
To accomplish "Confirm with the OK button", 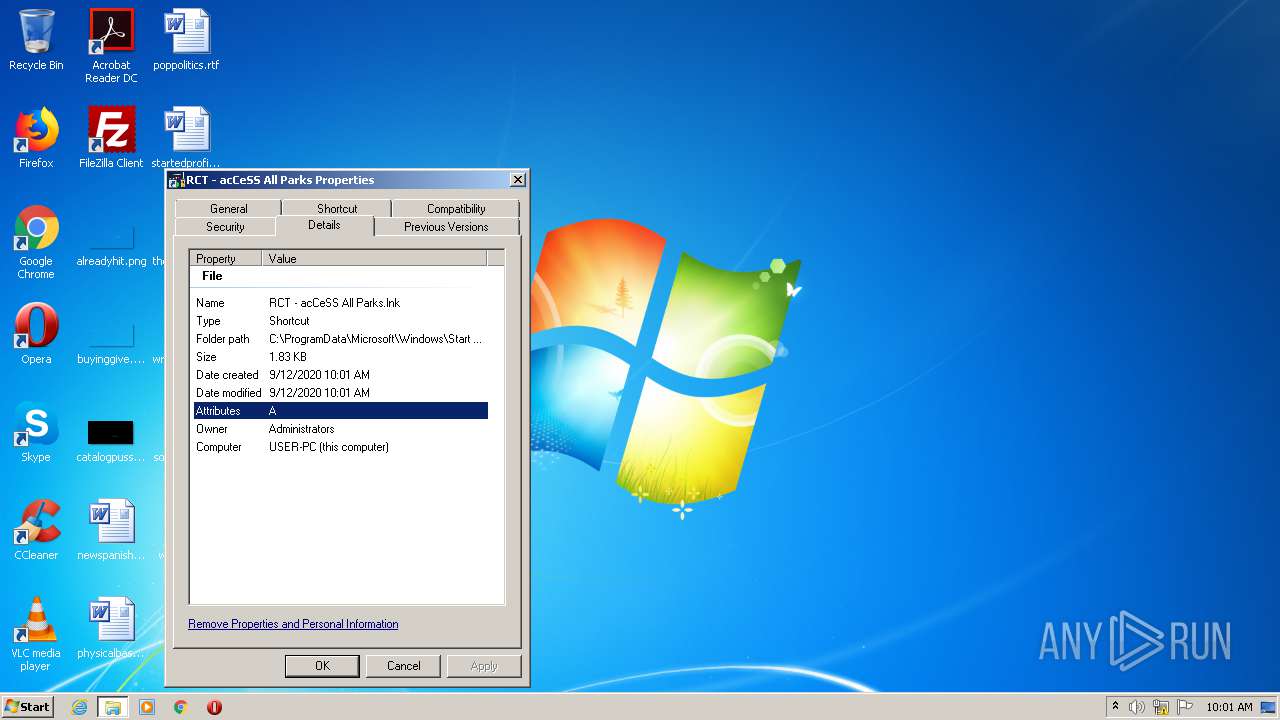I will pos(322,666).
